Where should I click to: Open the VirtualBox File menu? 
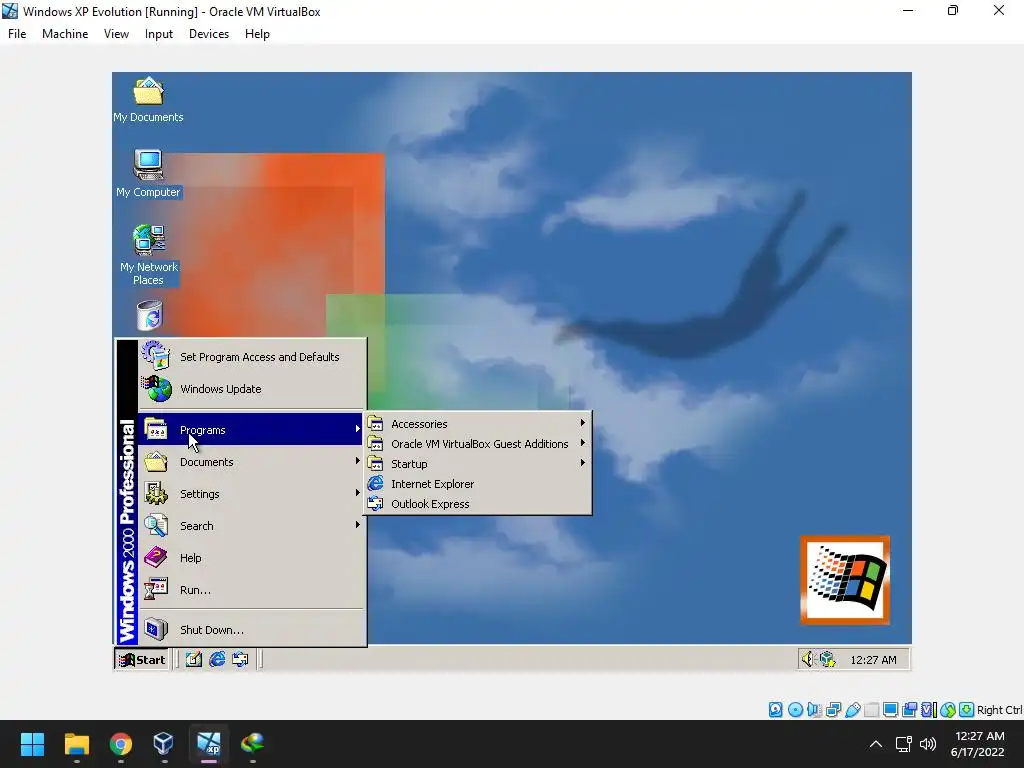pyautogui.click(x=17, y=34)
